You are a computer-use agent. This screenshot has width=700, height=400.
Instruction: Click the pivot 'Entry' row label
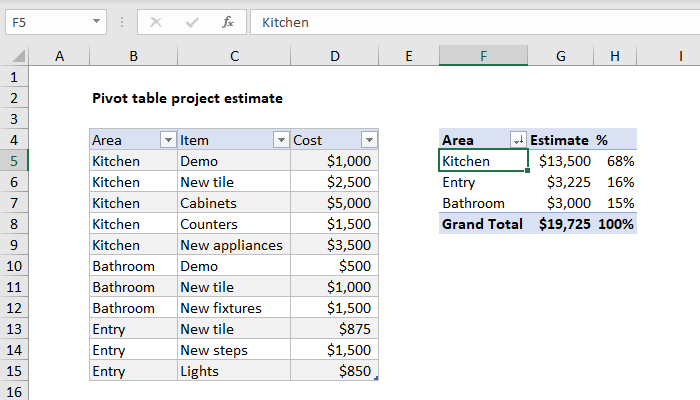(x=483, y=182)
